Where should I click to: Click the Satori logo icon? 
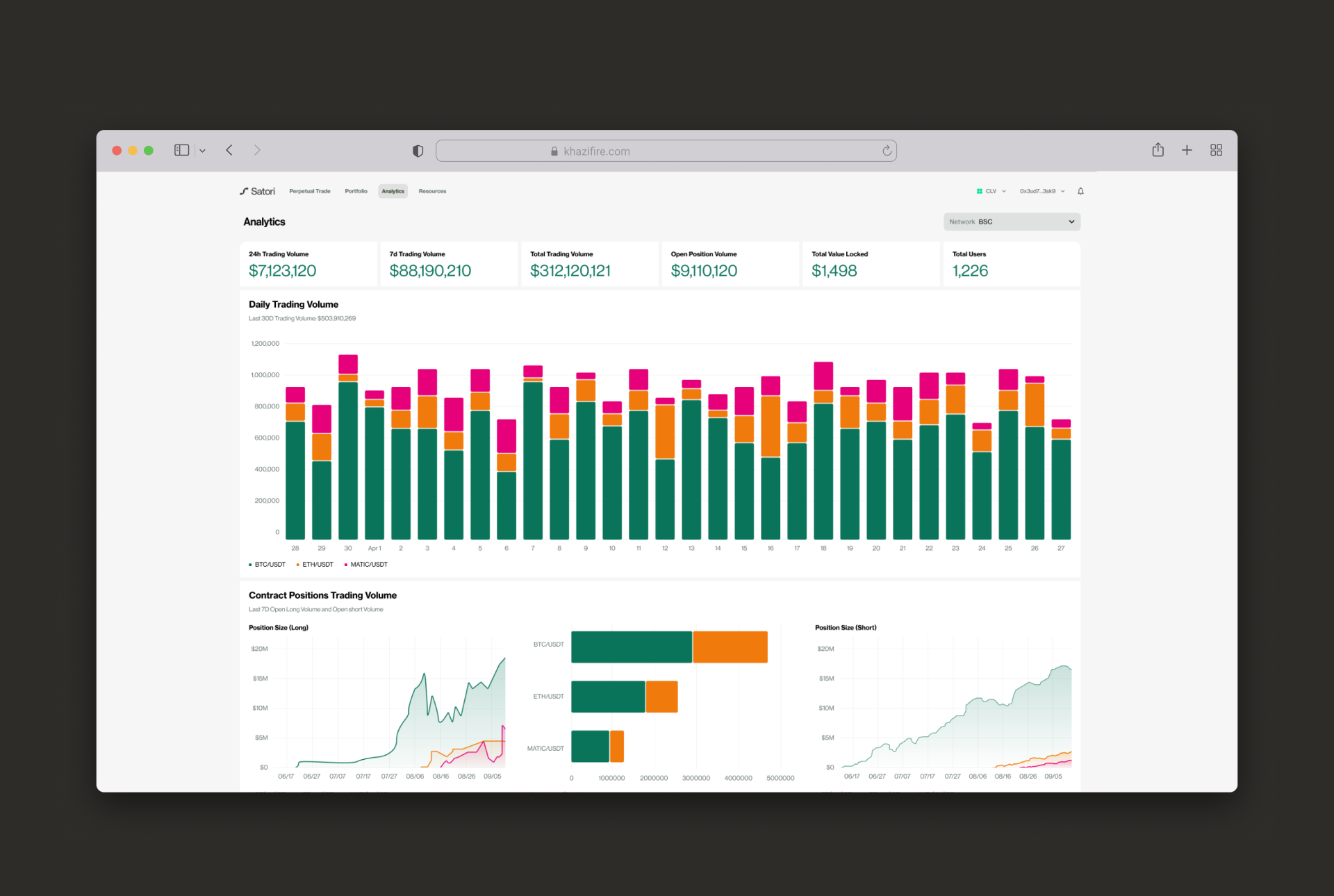click(x=245, y=191)
